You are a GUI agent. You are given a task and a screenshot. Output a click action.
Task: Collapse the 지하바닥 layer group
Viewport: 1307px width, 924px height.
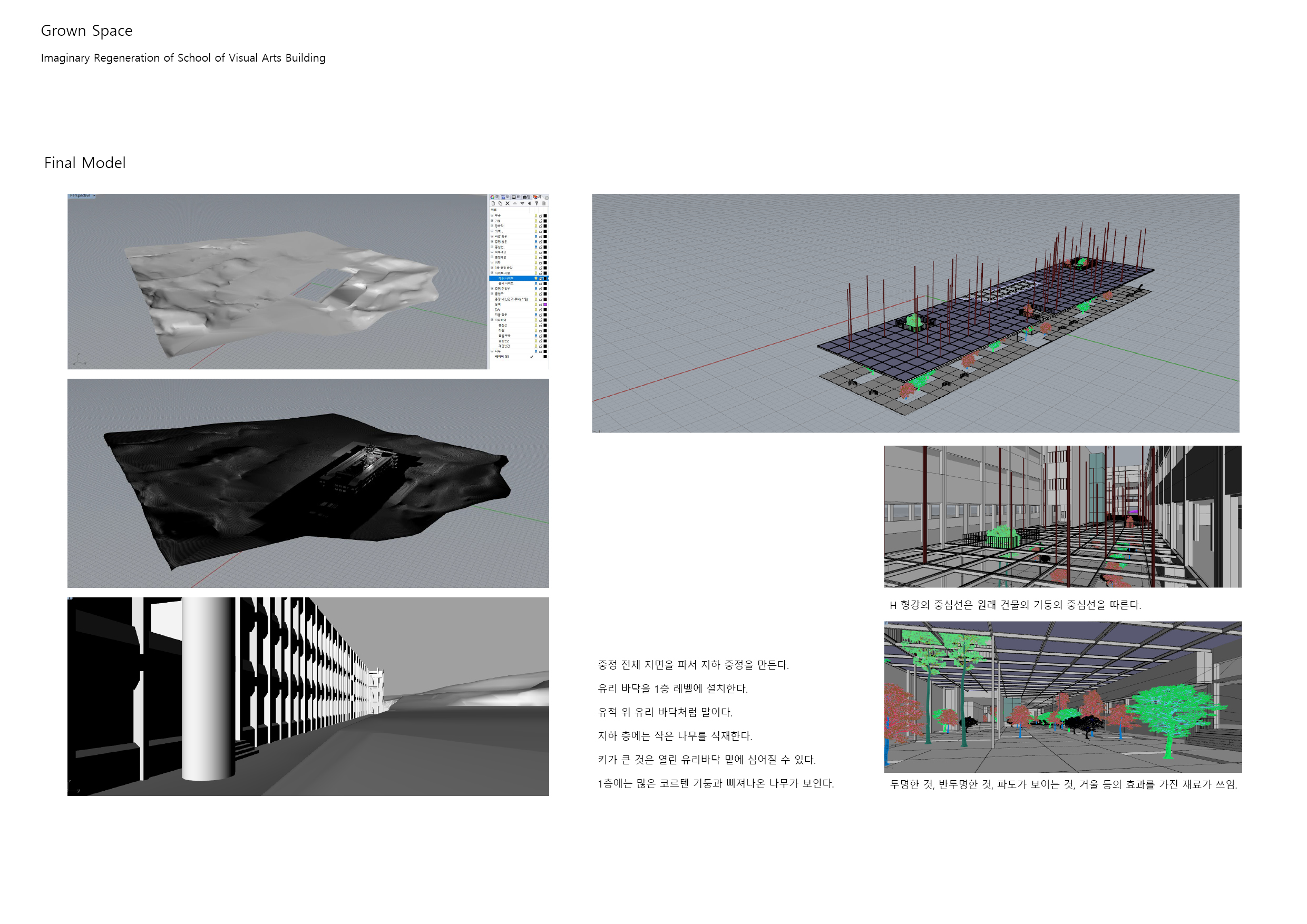point(492,320)
